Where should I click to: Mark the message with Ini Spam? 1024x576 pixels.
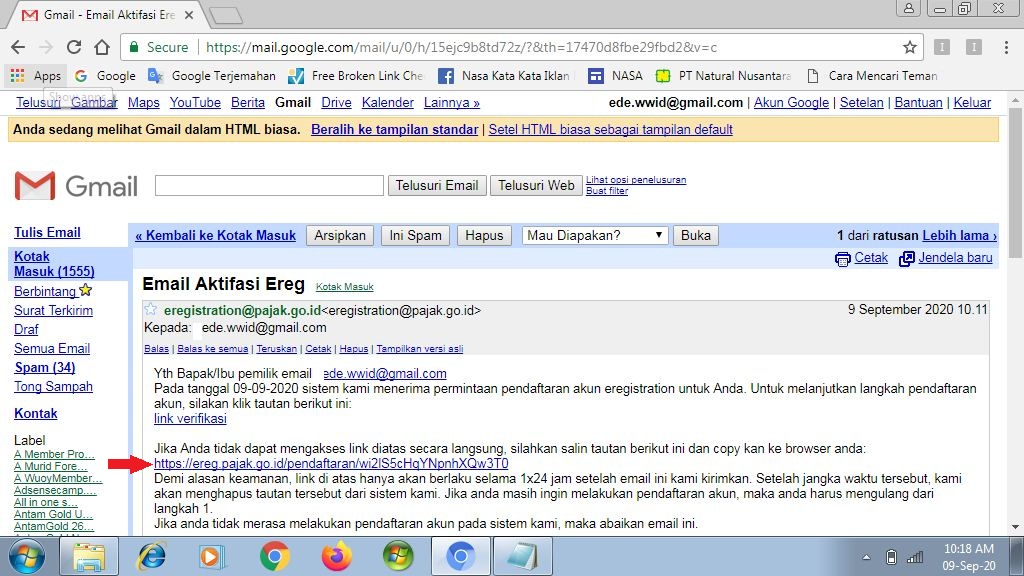coord(415,235)
